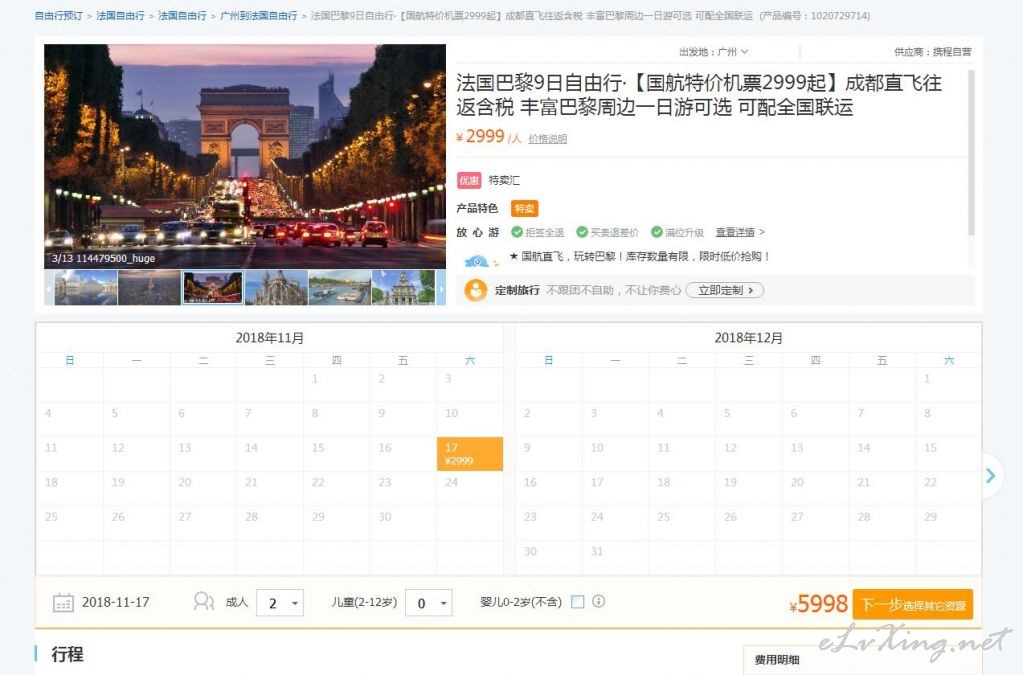1023x675 pixels.
Task: Click the orange 定制旅行 avatar icon
Action: point(476,290)
